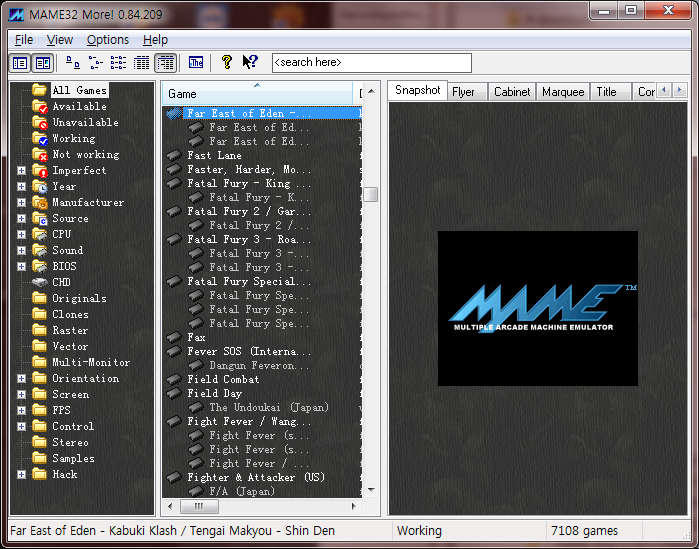Select the BIOS folder icon
The image size is (699, 549).
(40, 266)
